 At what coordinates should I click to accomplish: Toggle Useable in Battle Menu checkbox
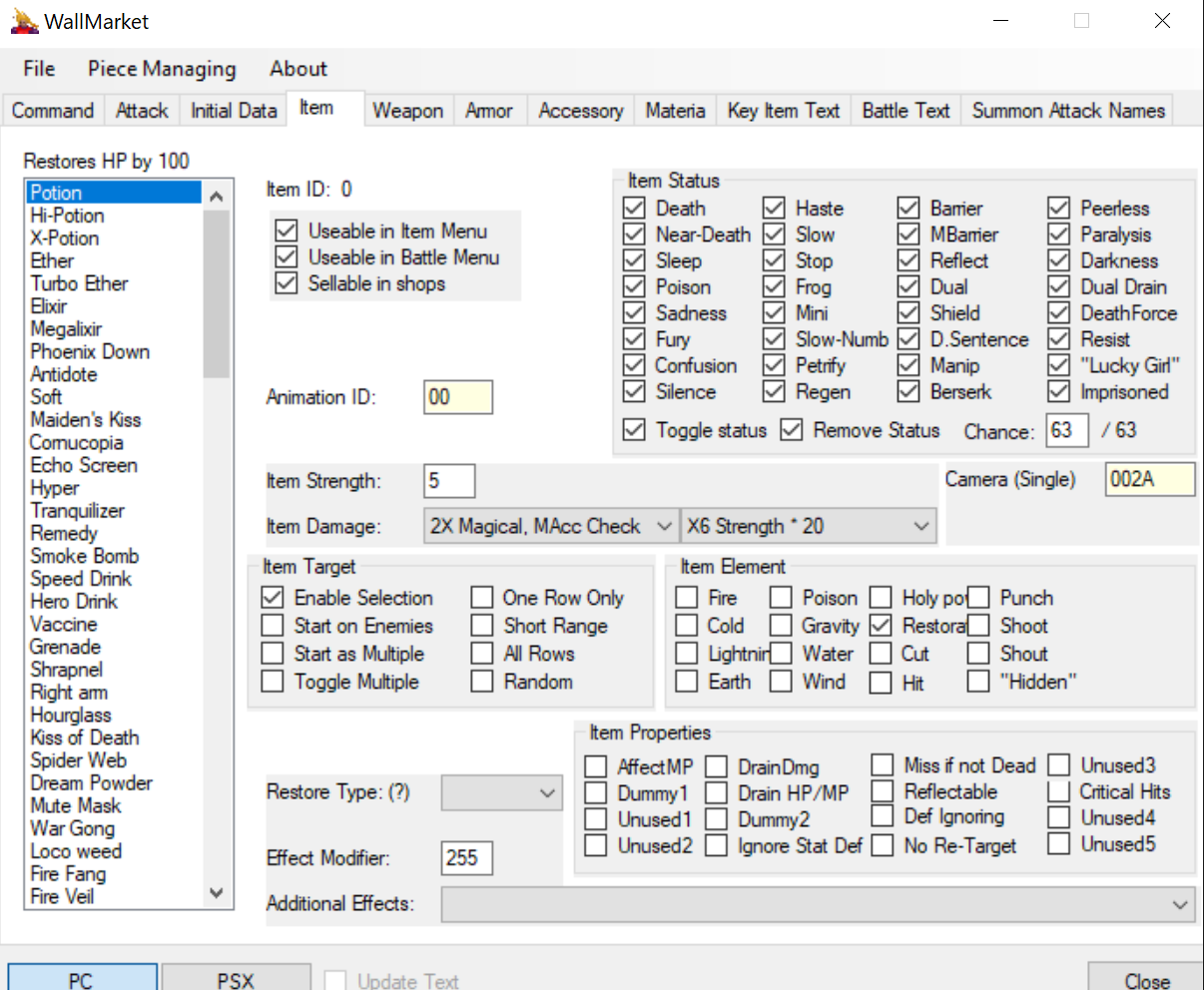point(287,256)
